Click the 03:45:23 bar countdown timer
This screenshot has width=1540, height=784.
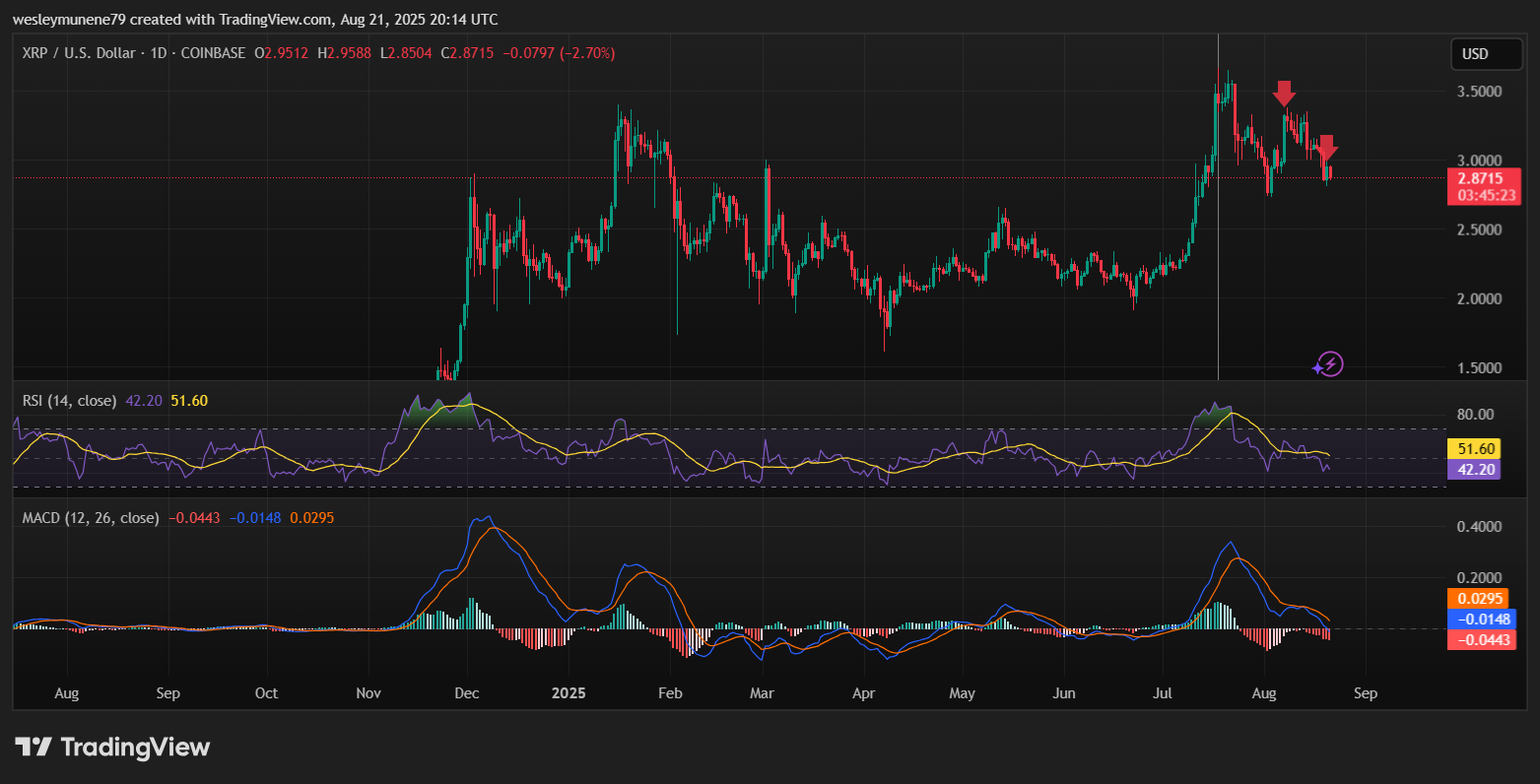pos(1484,195)
